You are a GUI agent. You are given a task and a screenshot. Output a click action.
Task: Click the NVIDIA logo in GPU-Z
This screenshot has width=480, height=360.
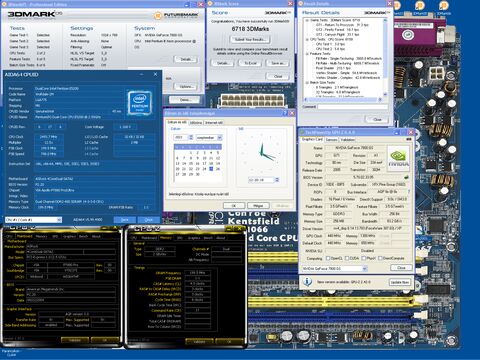[x=398, y=158]
